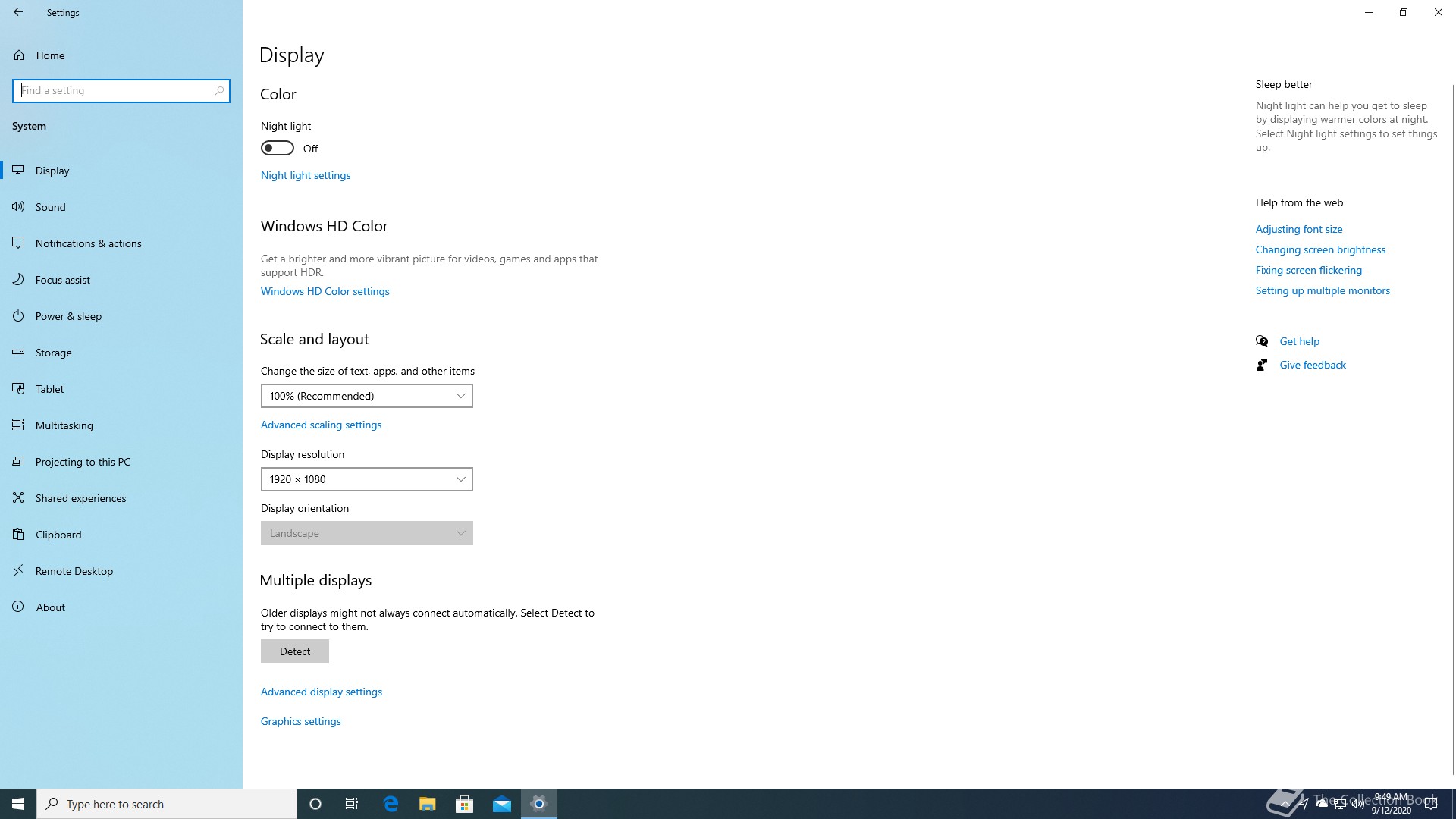Click the network tray icon
The height and width of the screenshot is (819, 1456).
(x=1340, y=804)
